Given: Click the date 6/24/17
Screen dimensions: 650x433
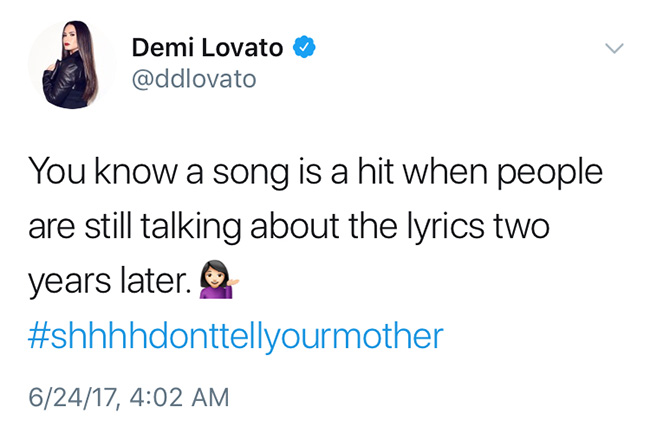Looking at the screenshot, I should 71,398.
